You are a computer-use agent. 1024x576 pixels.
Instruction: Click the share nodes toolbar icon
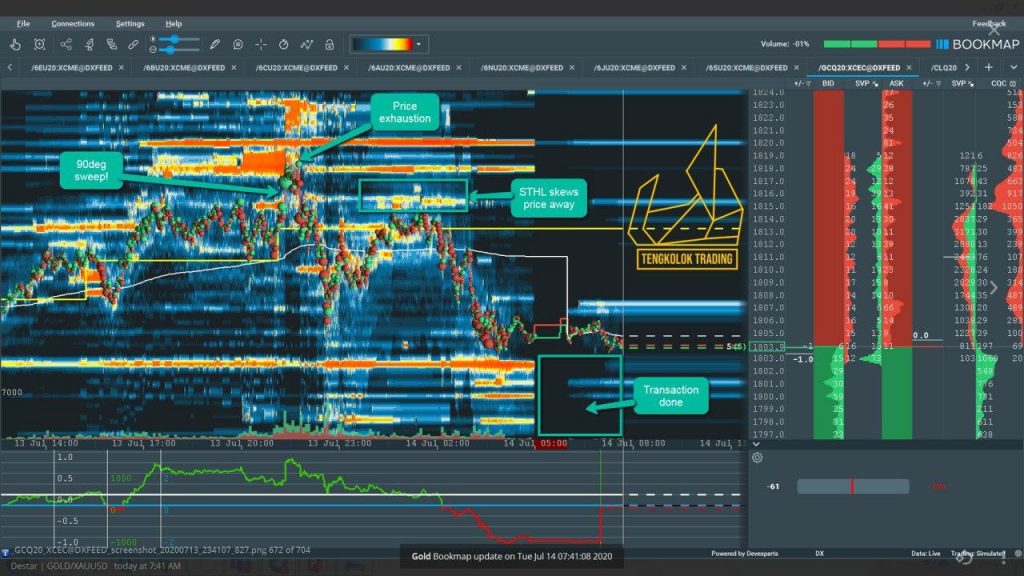click(x=66, y=44)
